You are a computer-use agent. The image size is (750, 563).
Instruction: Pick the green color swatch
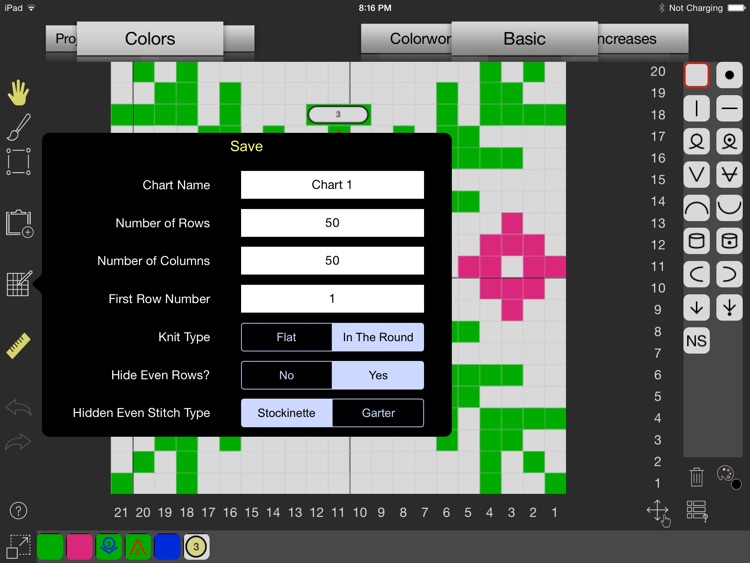point(50,546)
